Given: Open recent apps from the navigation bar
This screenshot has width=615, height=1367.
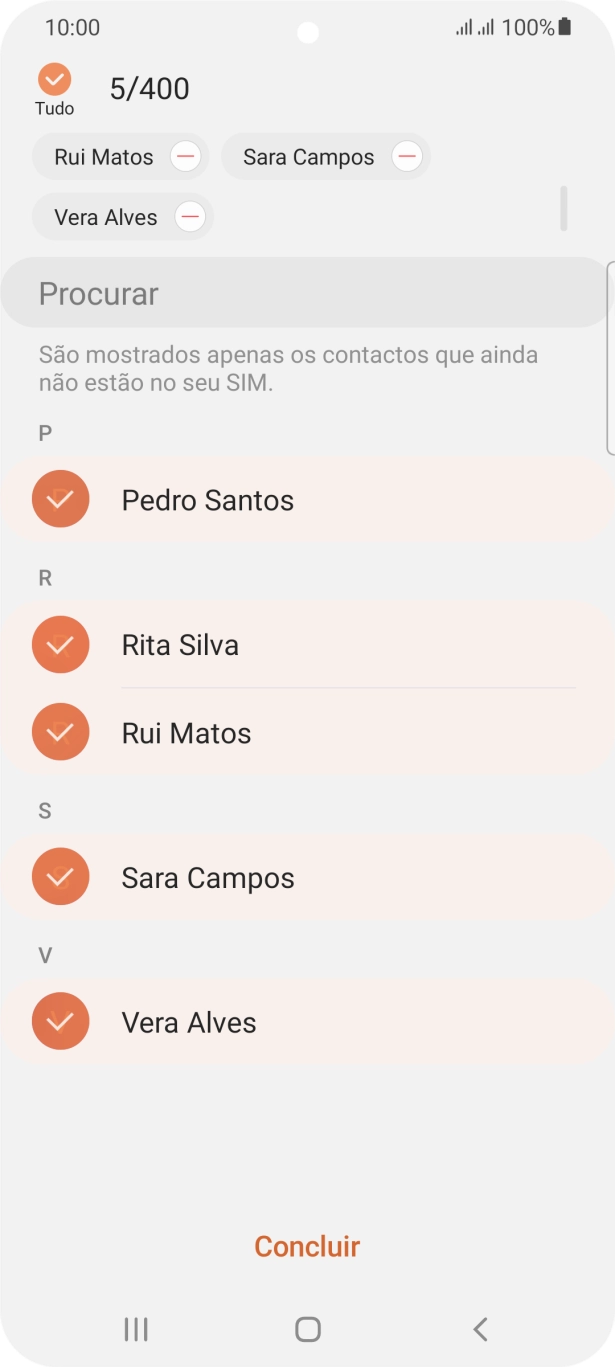Looking at the screenshot, I should coord(135,1329).
